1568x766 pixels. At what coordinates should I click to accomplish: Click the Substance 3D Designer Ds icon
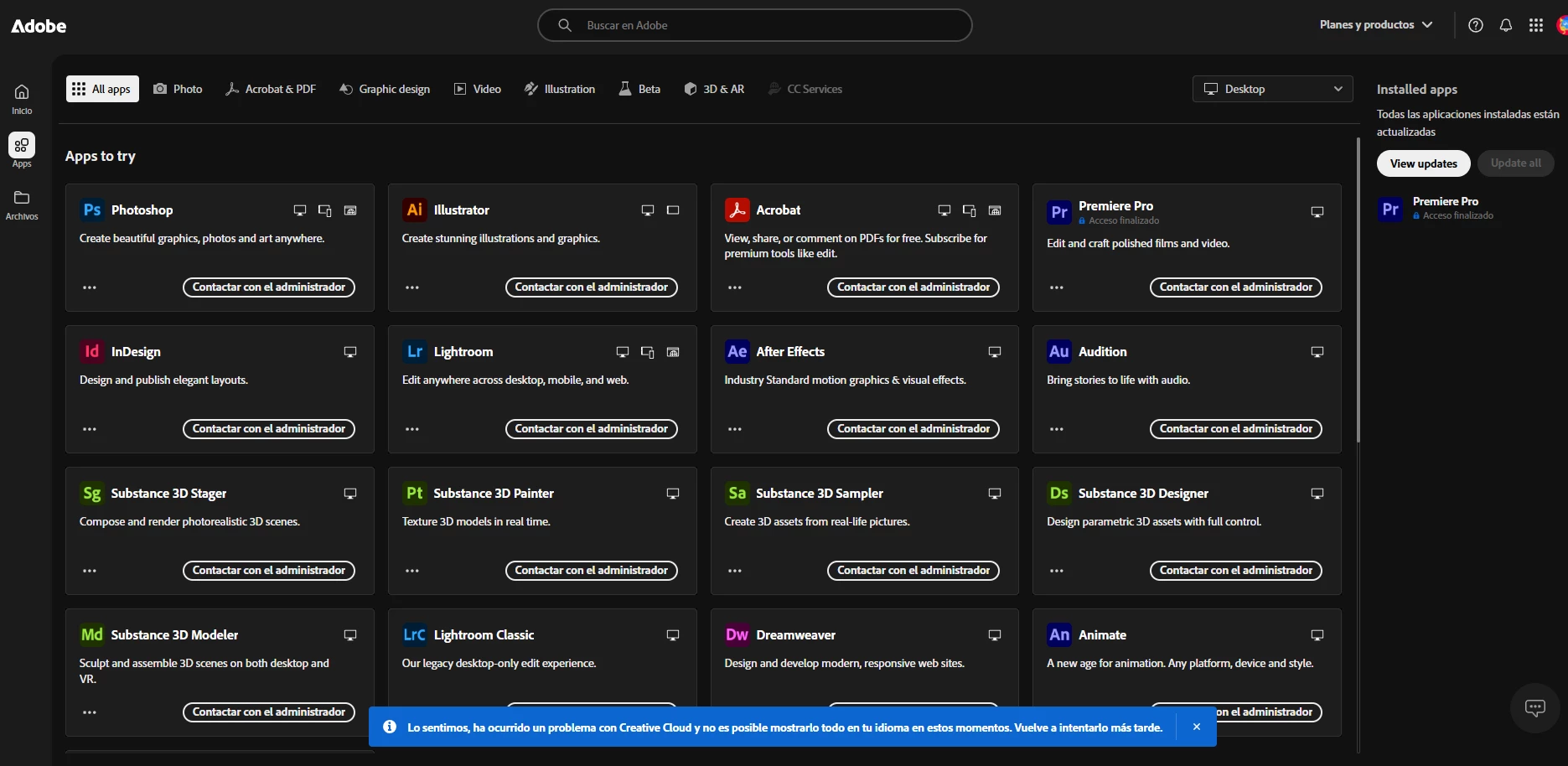pyautogui.click(x=1059, y=493)
